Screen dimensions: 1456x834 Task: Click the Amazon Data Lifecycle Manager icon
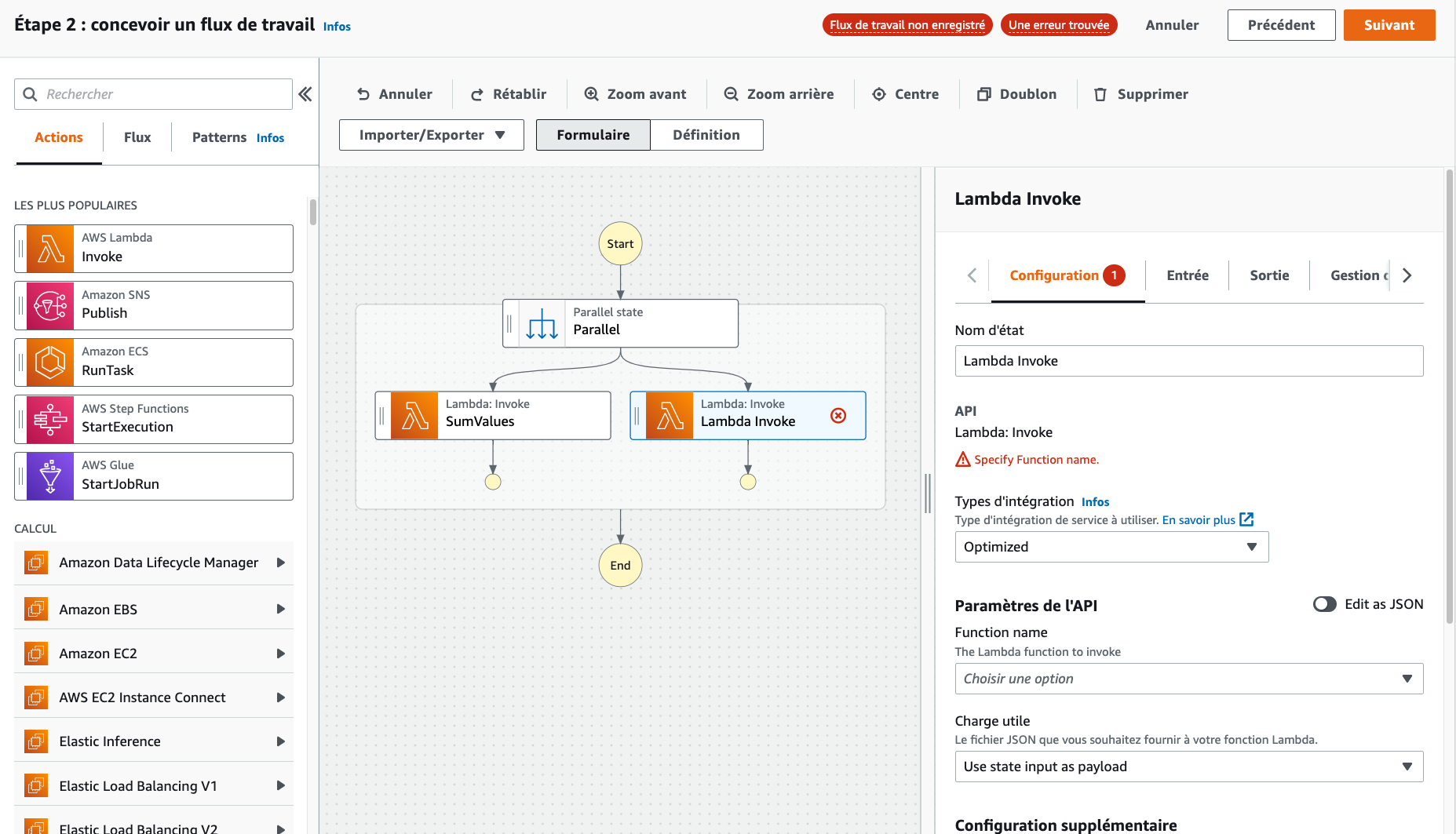point(36,563)
